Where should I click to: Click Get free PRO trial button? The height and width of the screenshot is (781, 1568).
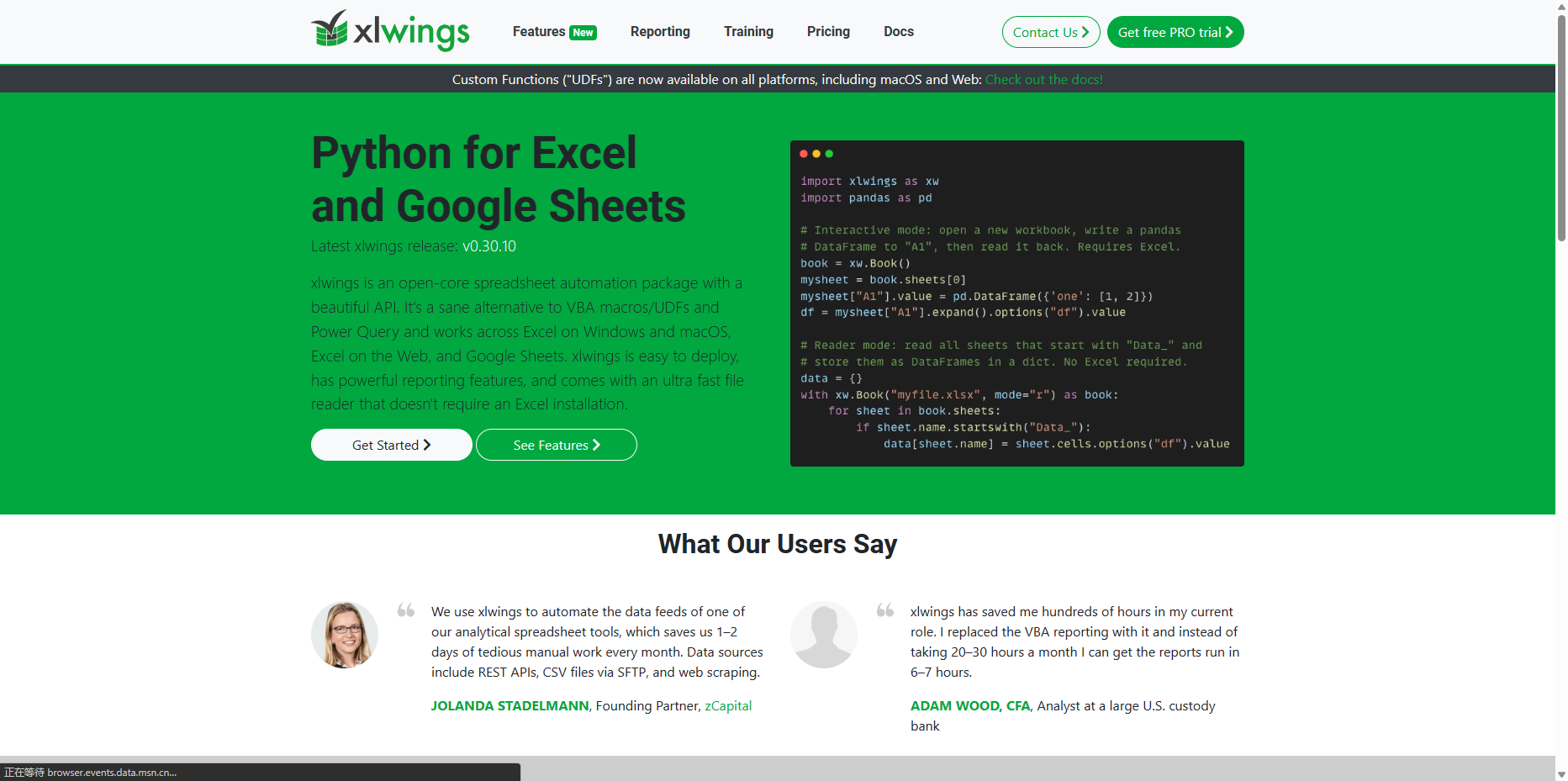[1175, 32]
